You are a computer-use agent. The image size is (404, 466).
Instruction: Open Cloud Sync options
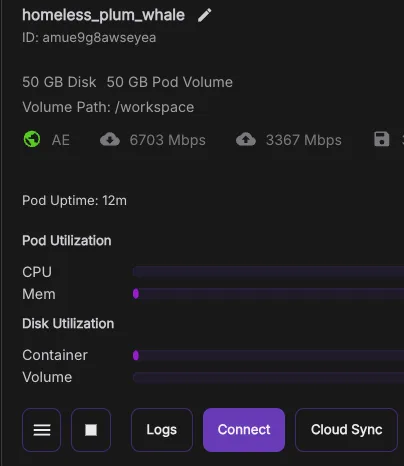[x=346, y=430]
